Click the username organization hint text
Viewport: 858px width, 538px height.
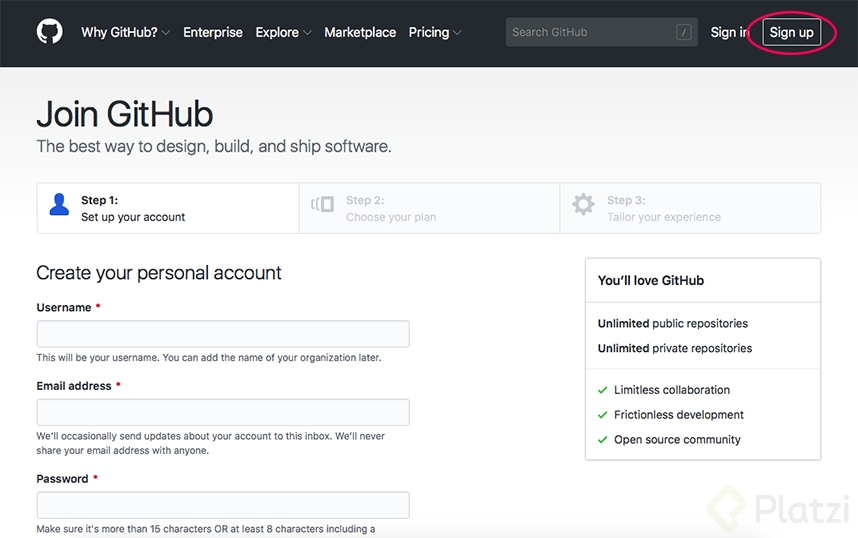point(208,357)
